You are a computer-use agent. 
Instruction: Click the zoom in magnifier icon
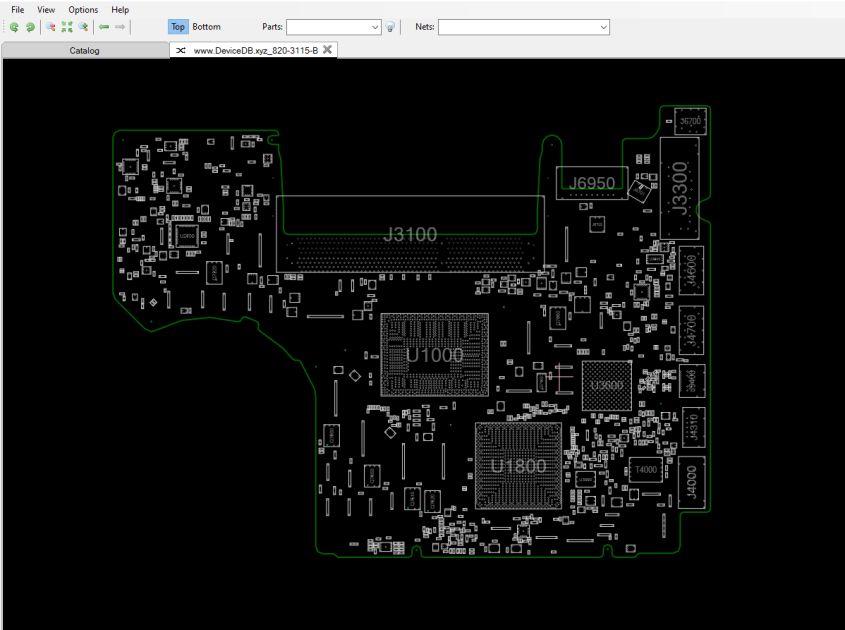click(x=83, y=27)
